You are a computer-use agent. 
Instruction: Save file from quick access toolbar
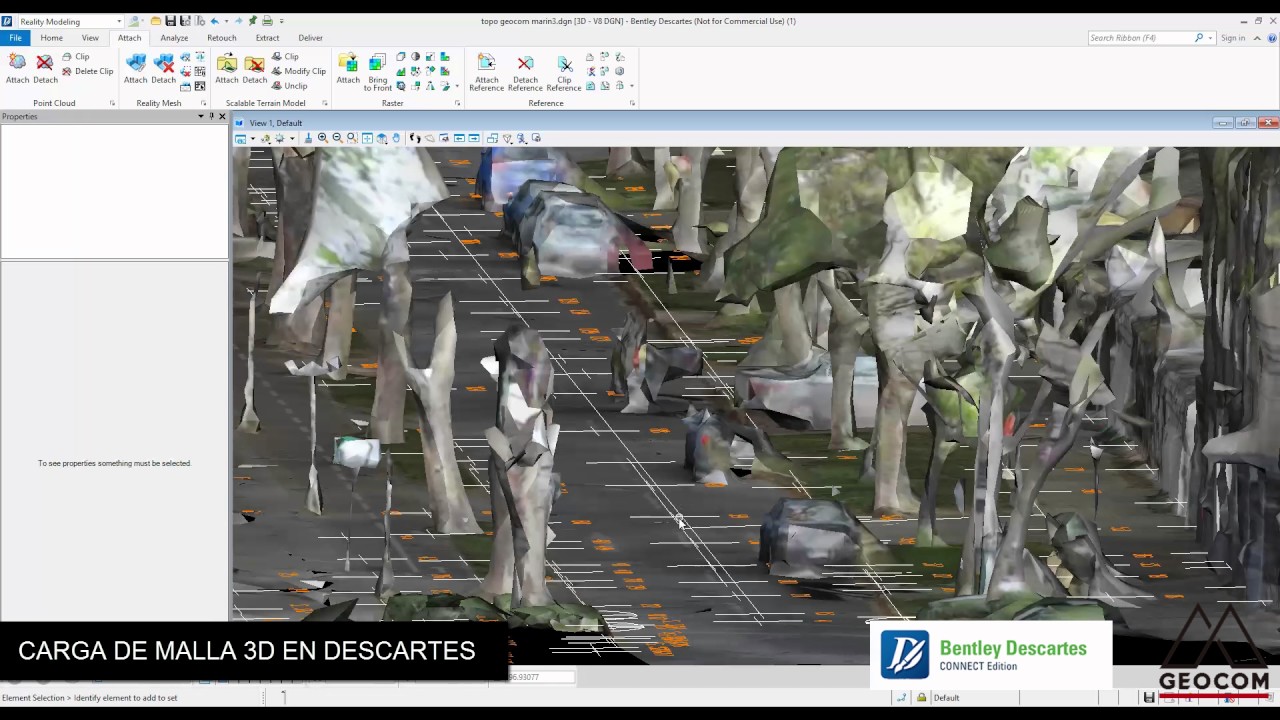click(x=170, y=21)
